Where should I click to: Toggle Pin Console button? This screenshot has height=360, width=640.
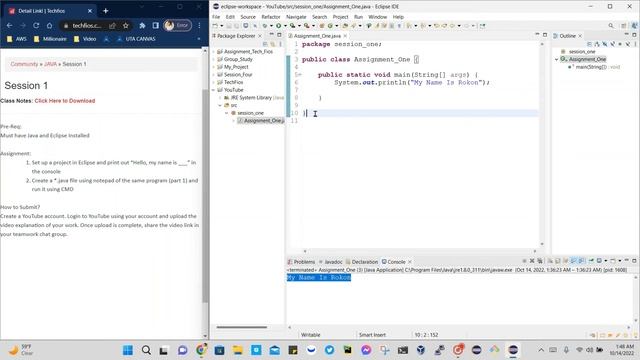(591, 261)
